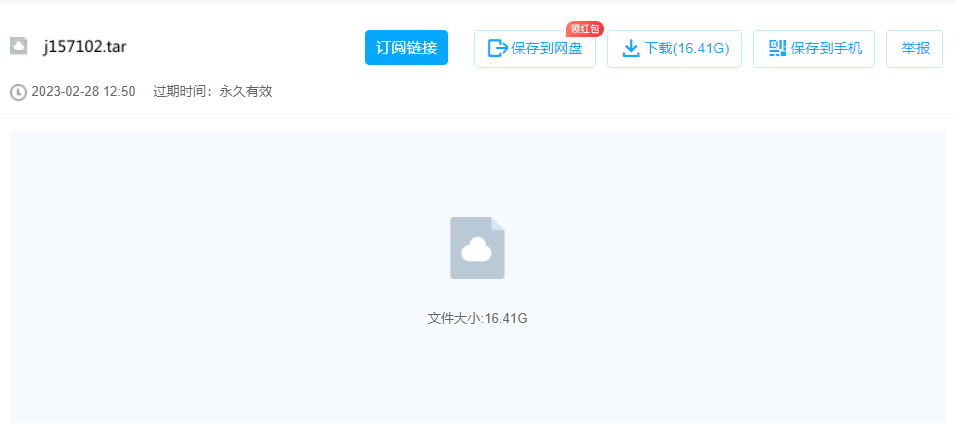
Task: Select the j157102.tar file name
Action: tap(85, 47)
